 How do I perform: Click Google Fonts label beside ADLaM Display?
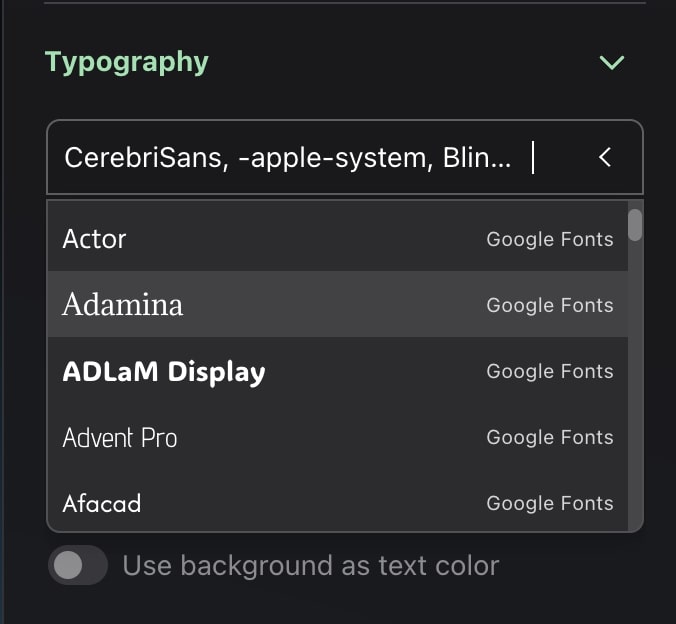pyautogui.click(x=550, y=371)
